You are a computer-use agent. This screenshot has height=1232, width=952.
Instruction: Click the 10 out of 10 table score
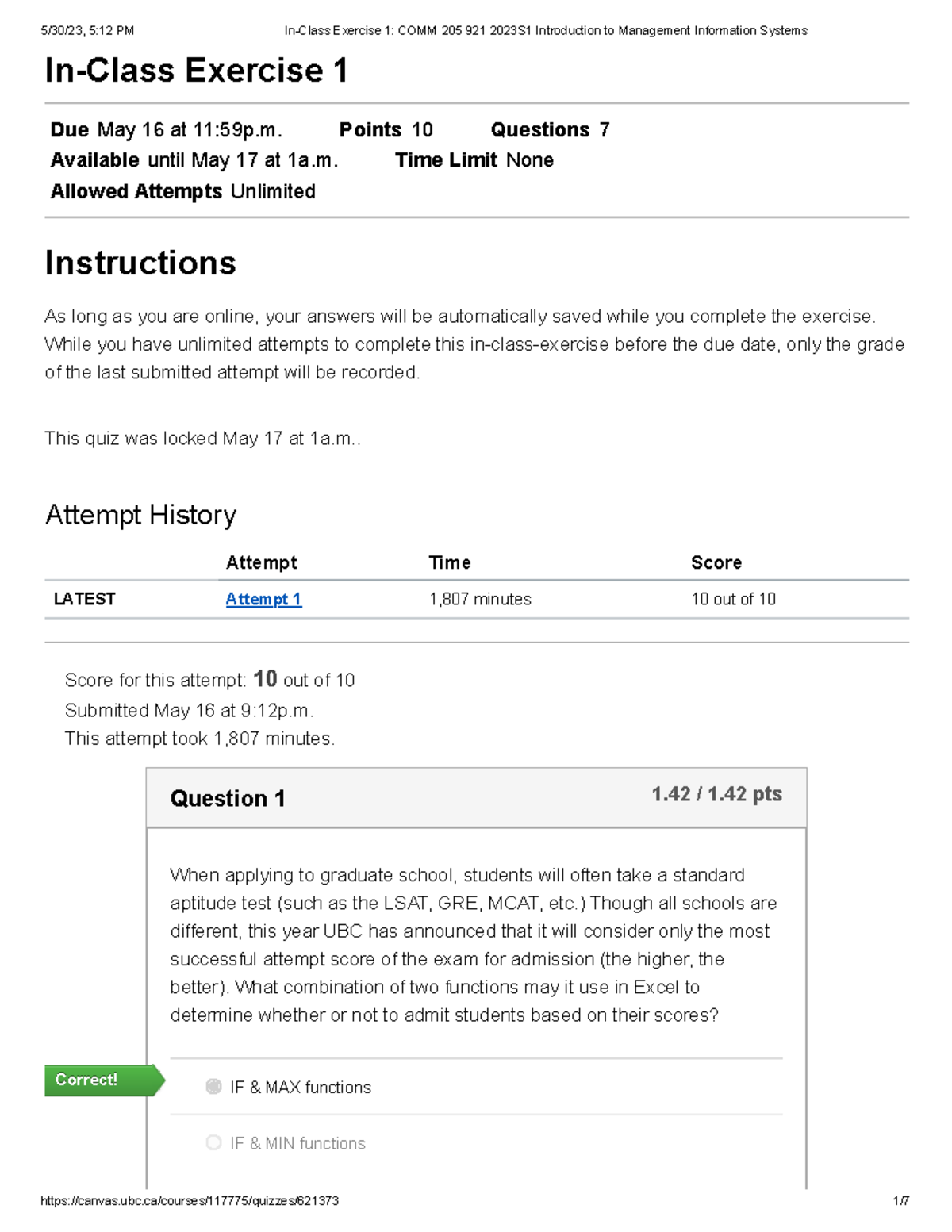[x=733, y=600]
